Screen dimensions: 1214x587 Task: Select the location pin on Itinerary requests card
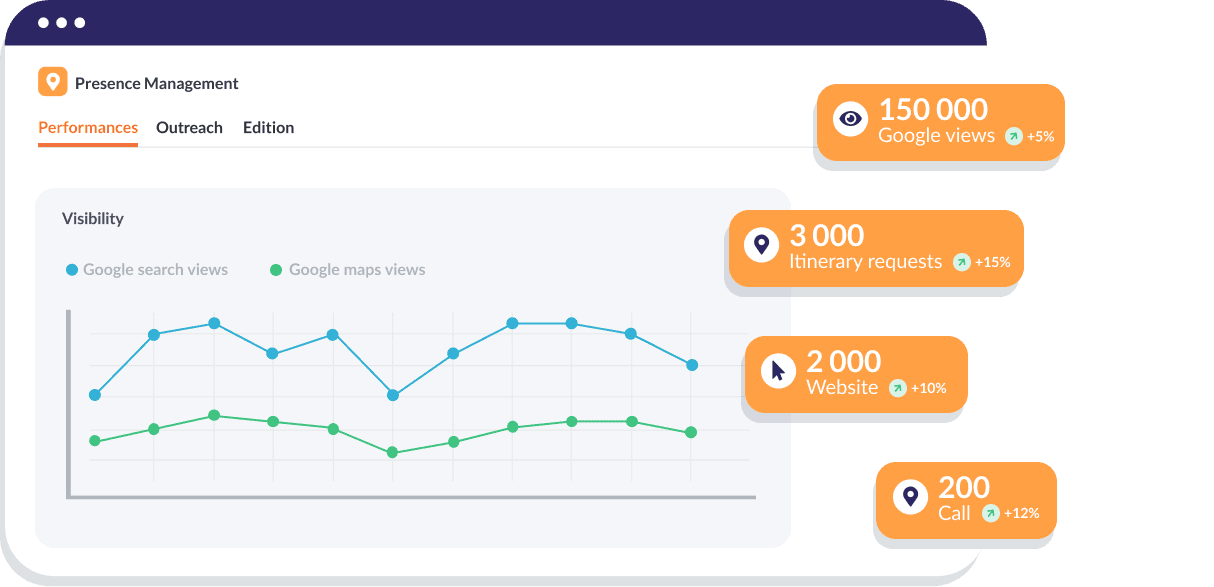click(762, 245)
